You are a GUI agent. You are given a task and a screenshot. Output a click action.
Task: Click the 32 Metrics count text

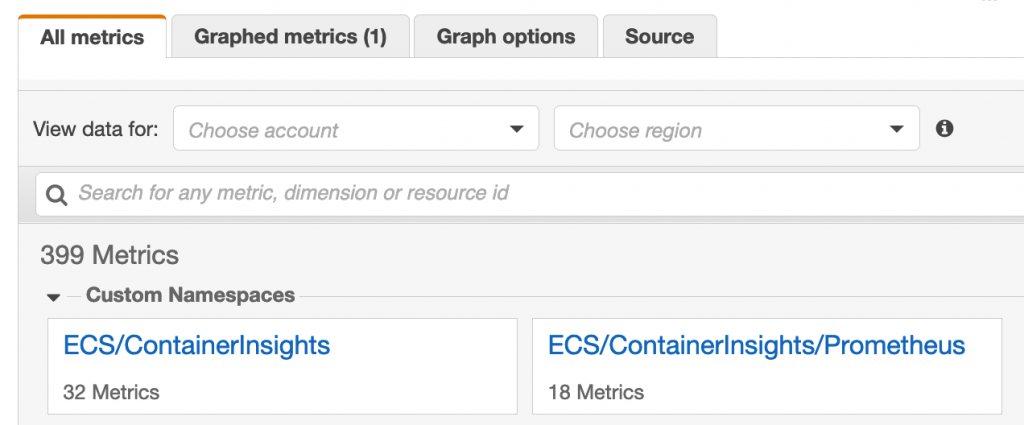[111, 391]
